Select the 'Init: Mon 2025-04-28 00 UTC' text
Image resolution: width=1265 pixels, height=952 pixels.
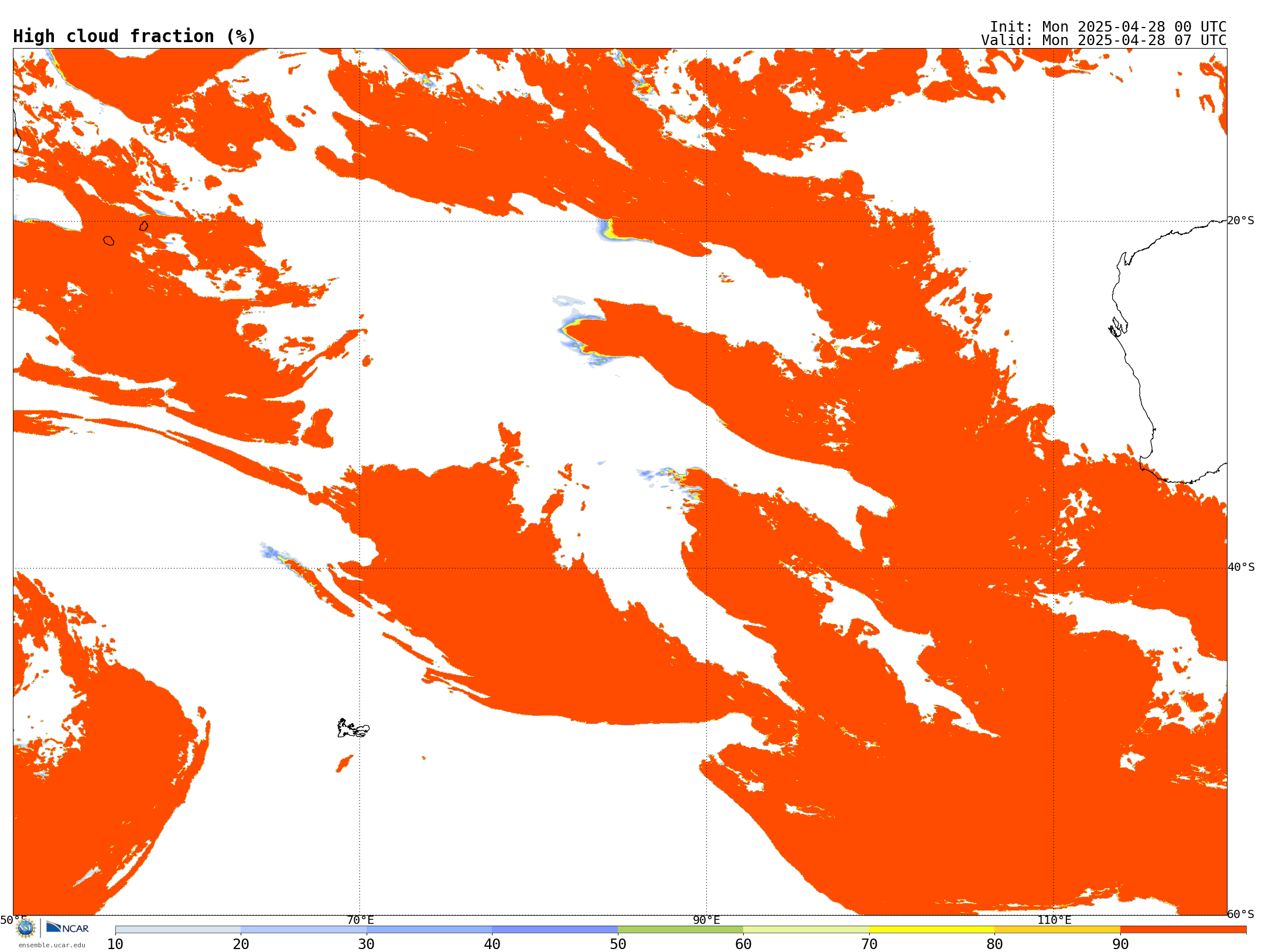click(x=1108, y=27)
